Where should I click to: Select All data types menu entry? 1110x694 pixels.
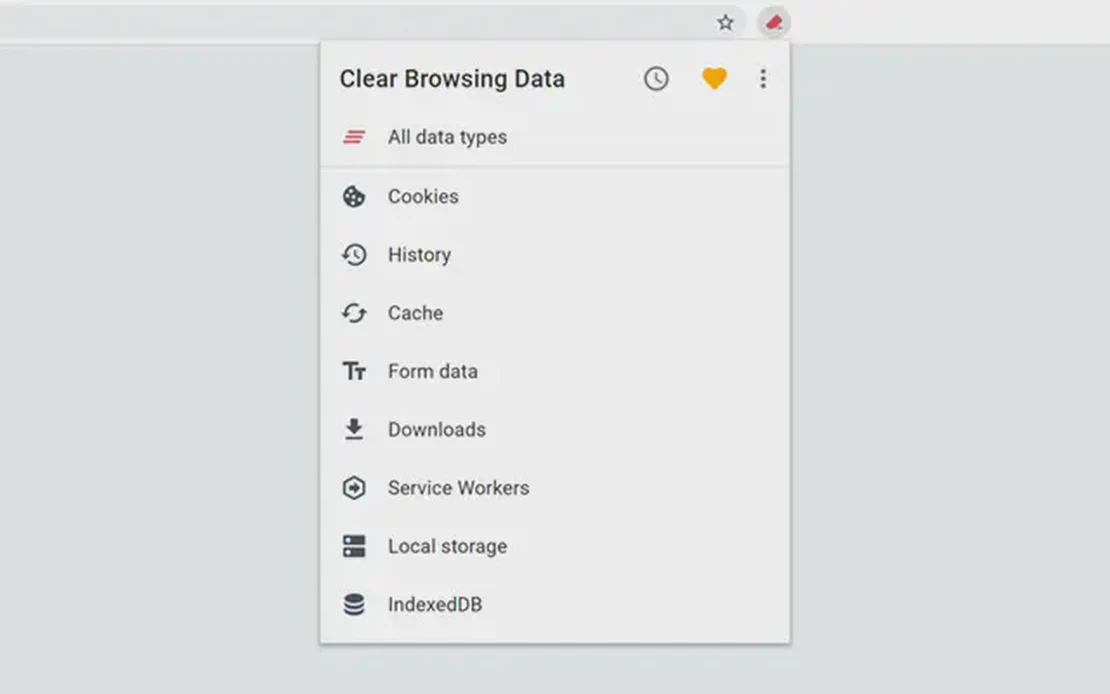tap(447, 138)
